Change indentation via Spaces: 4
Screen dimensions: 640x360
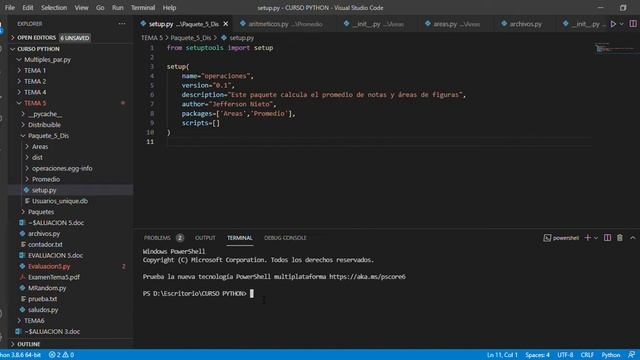pos(537,355)
